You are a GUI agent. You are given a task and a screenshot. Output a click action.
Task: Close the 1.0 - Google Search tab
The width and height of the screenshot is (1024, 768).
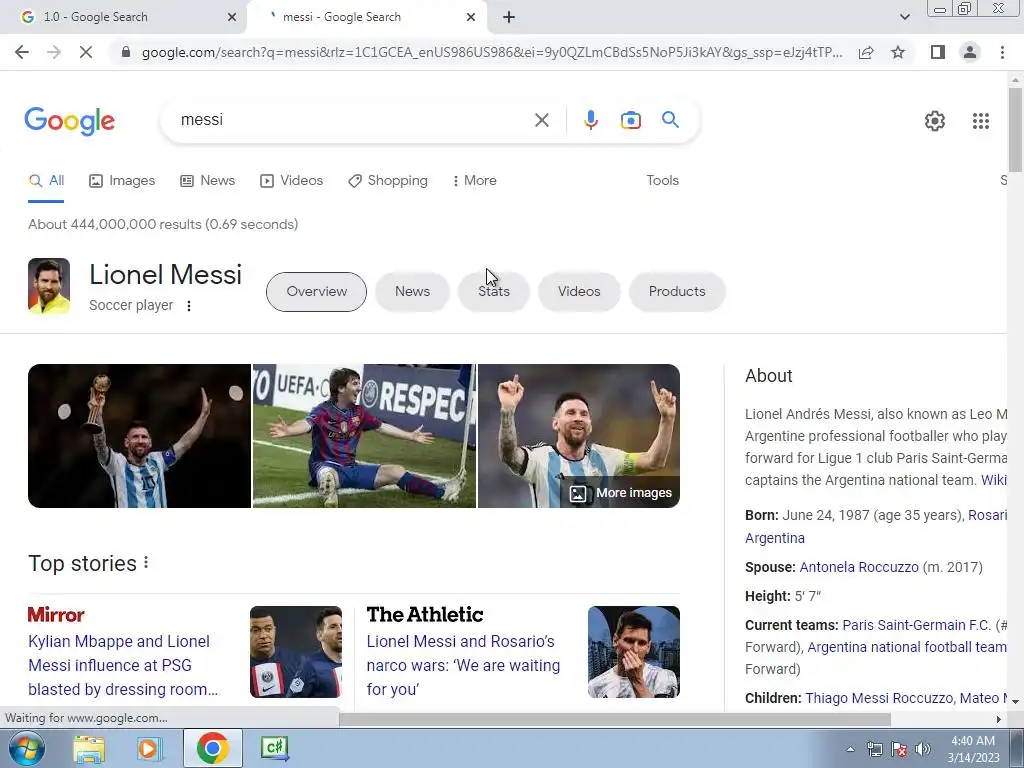(x=232, y=17)
